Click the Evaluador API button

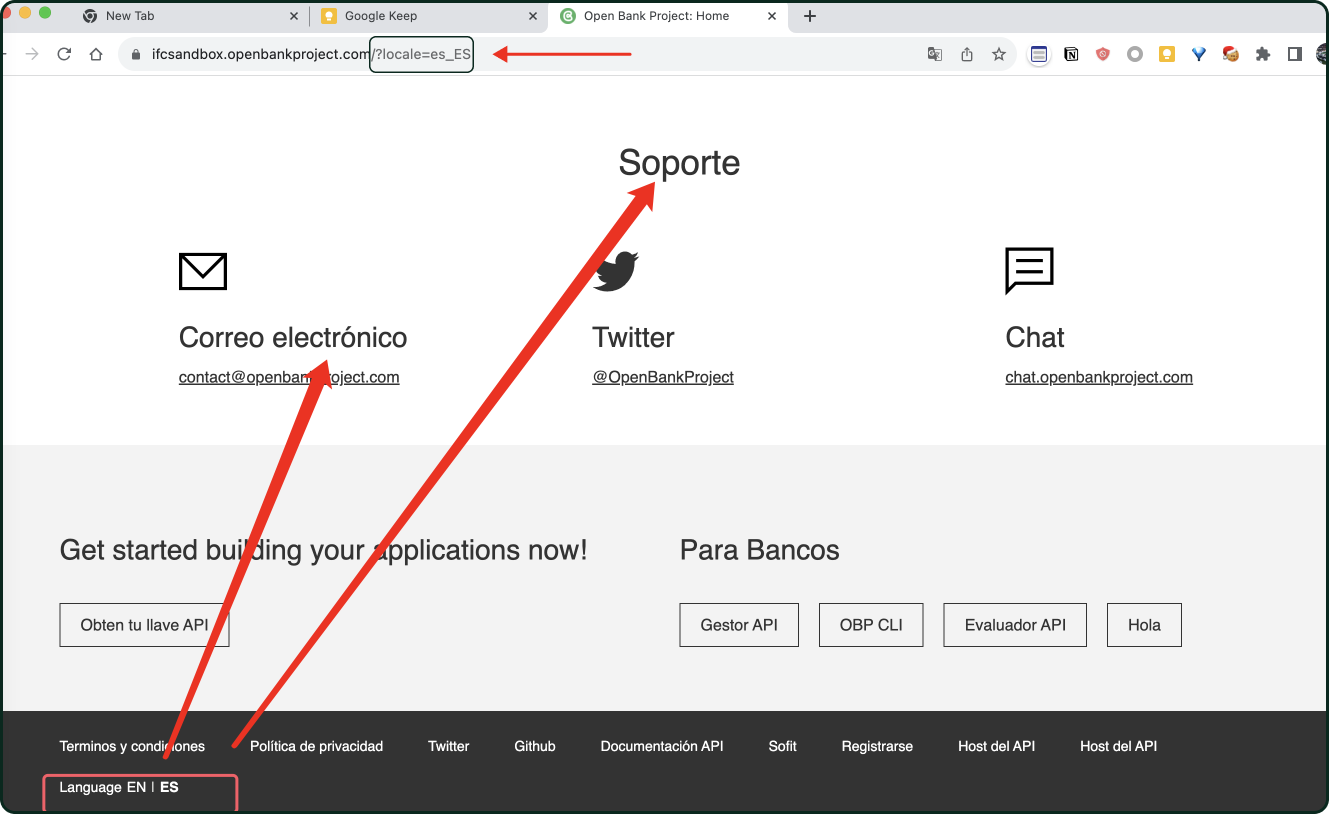pyautogui.click(x=1015, y=625)
